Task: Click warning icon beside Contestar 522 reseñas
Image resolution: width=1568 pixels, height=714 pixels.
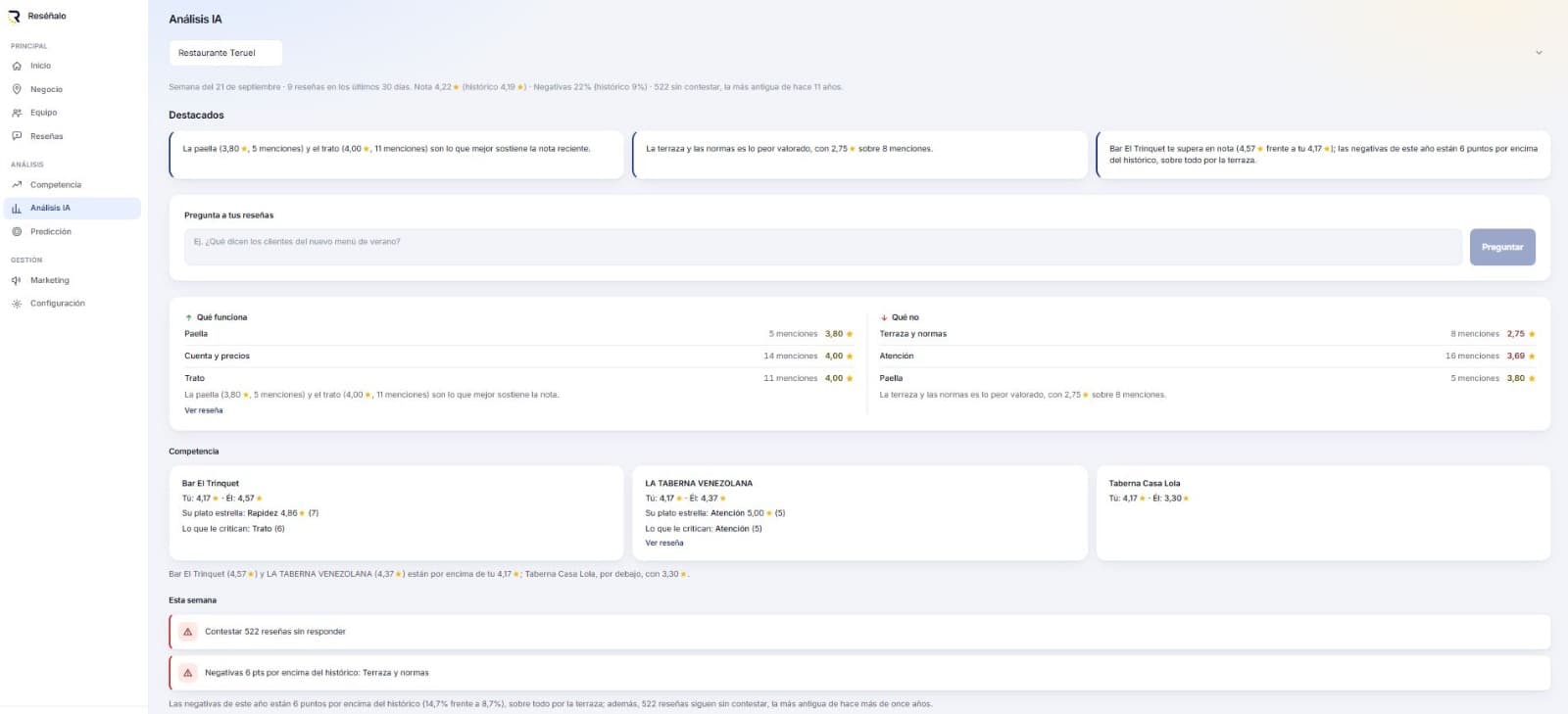Action: pyautogui.click(x=188, y=632)
